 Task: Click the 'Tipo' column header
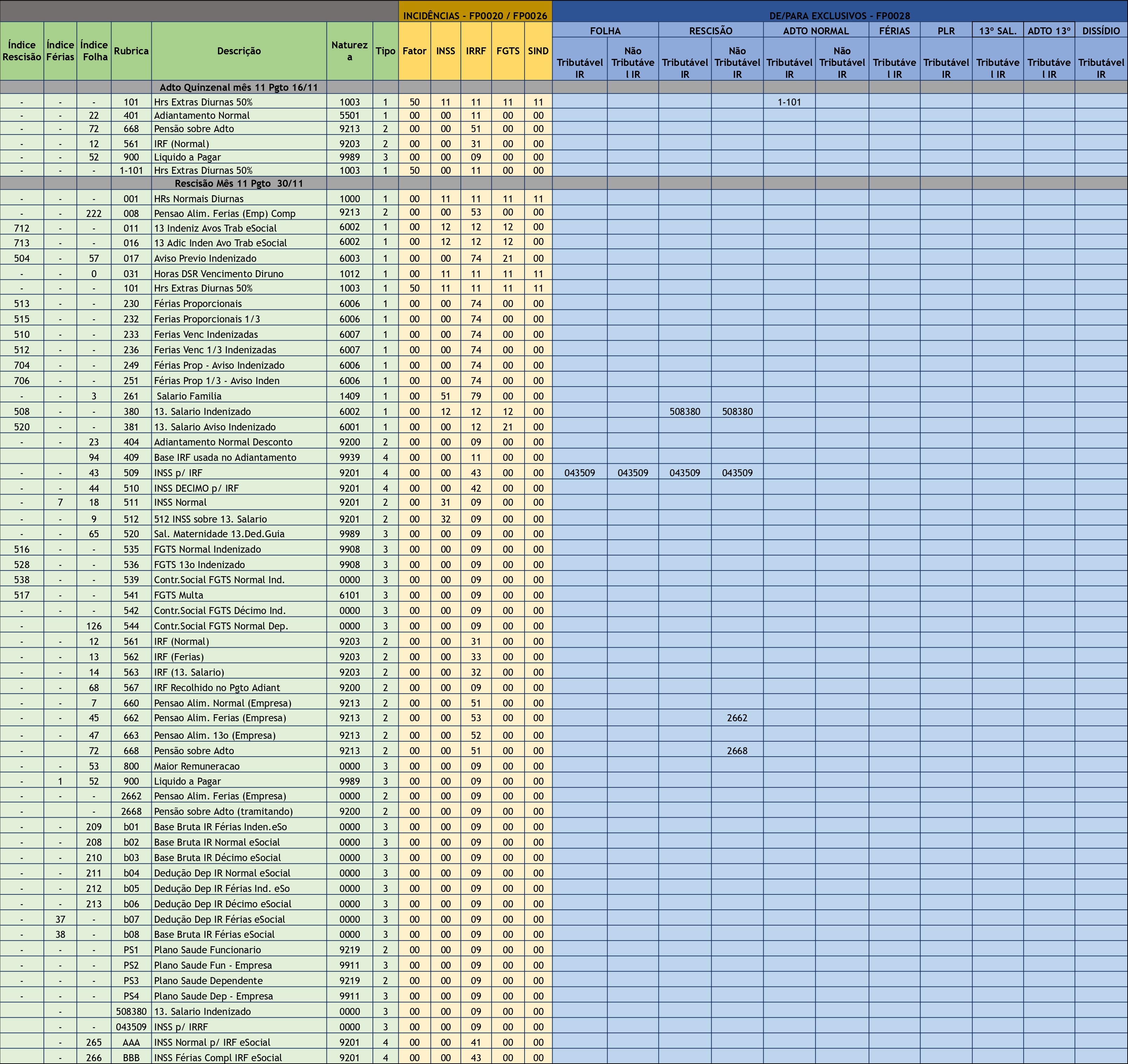pos(385,51)
